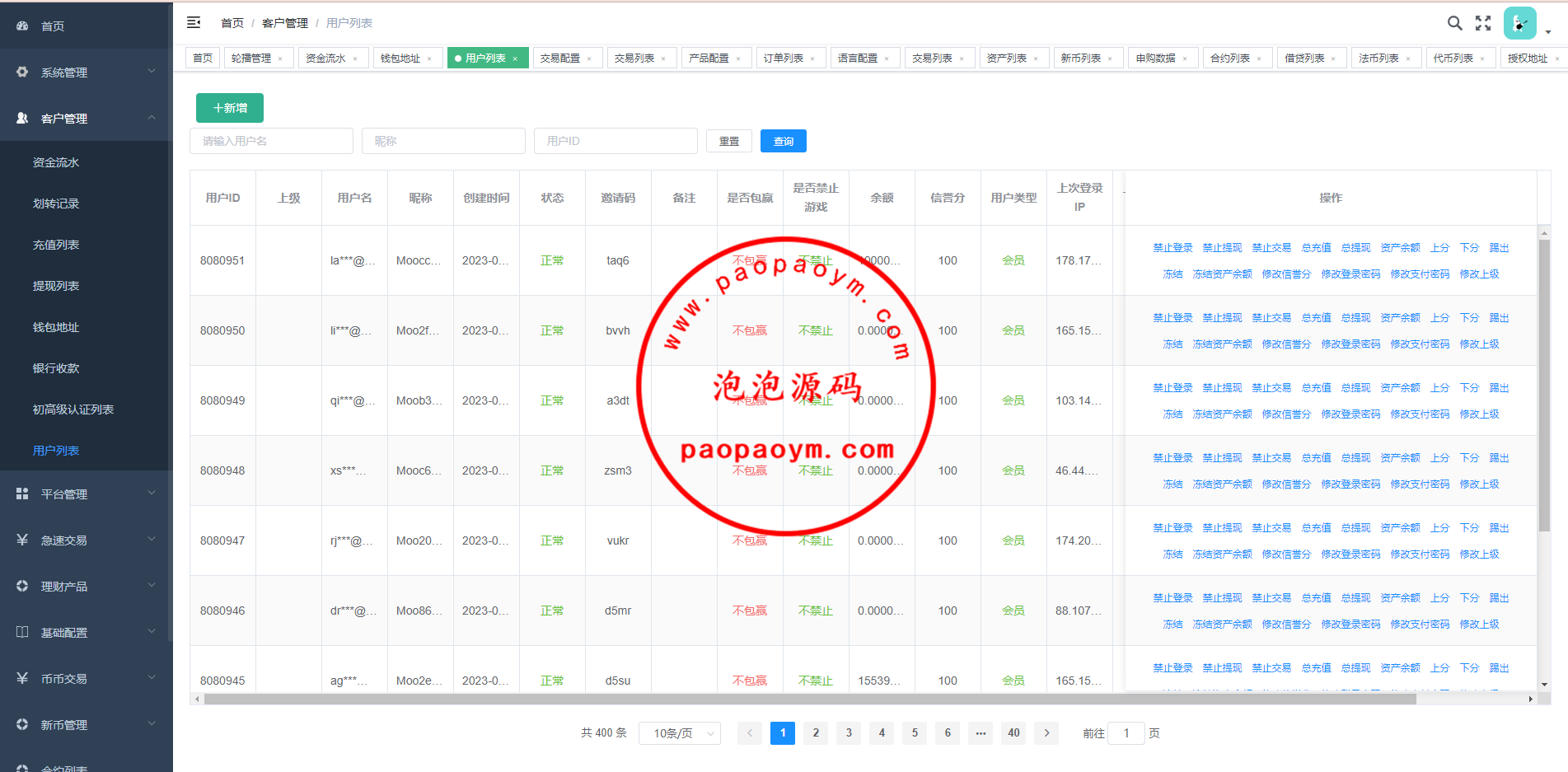This screenshot has width=1568, height=772.
Task: Click the horizontal table scrollbar
Action: click(x=810, y=699)
